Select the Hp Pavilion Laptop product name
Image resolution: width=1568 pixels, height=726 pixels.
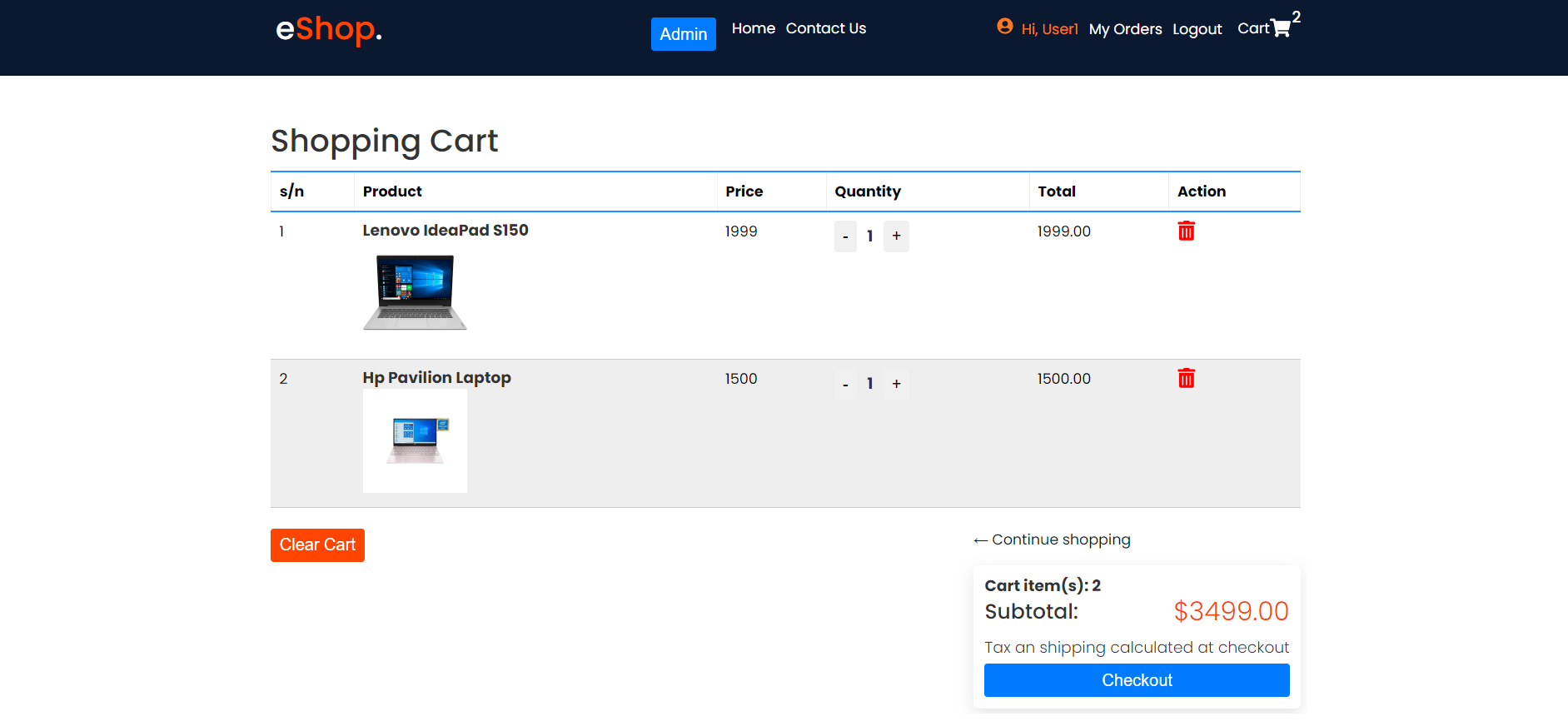click(437, 378)
